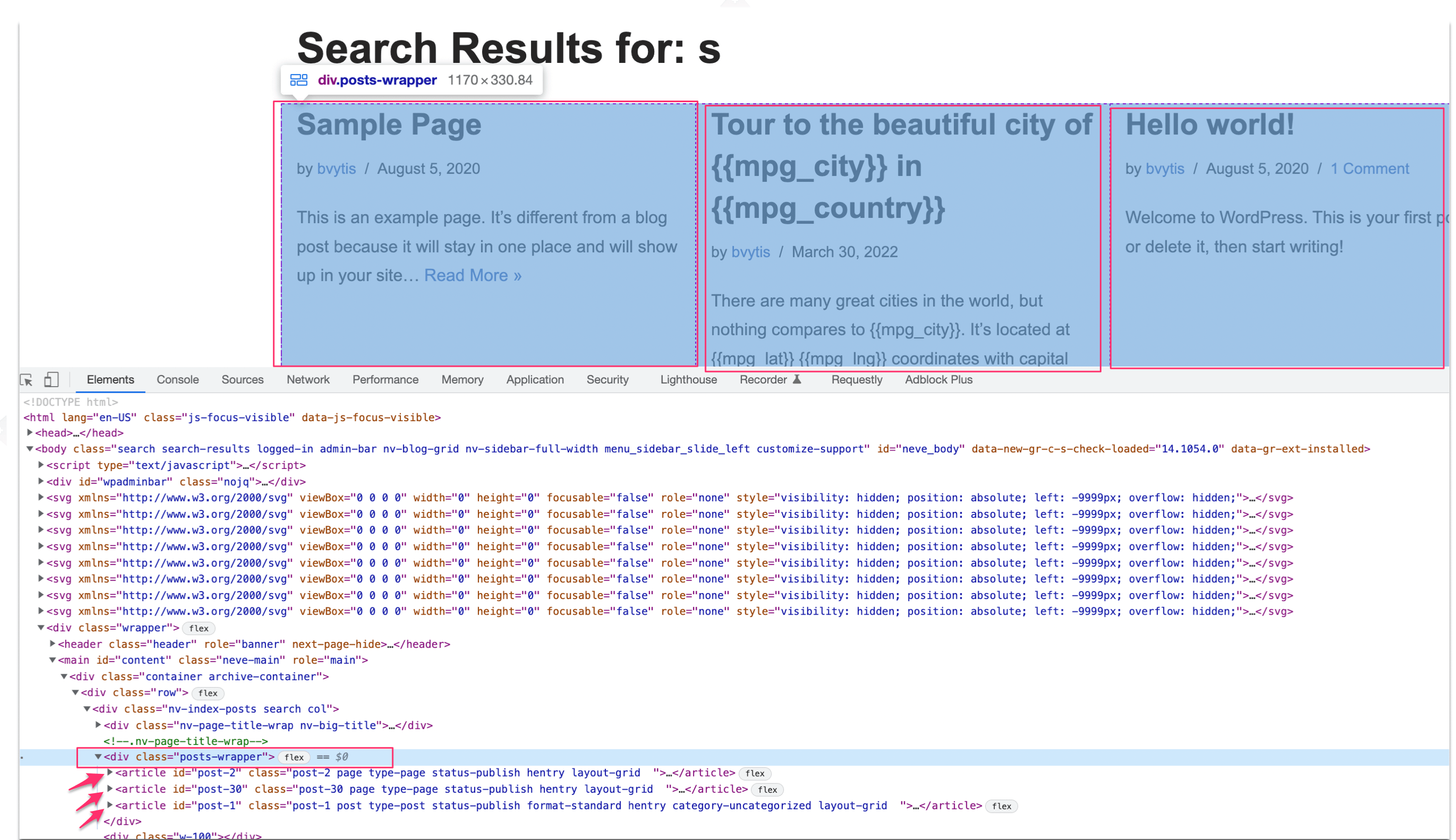The image size is (1456, 840).
Task: Collapse the posts-wrapper div node
Action: click(98, 757)
